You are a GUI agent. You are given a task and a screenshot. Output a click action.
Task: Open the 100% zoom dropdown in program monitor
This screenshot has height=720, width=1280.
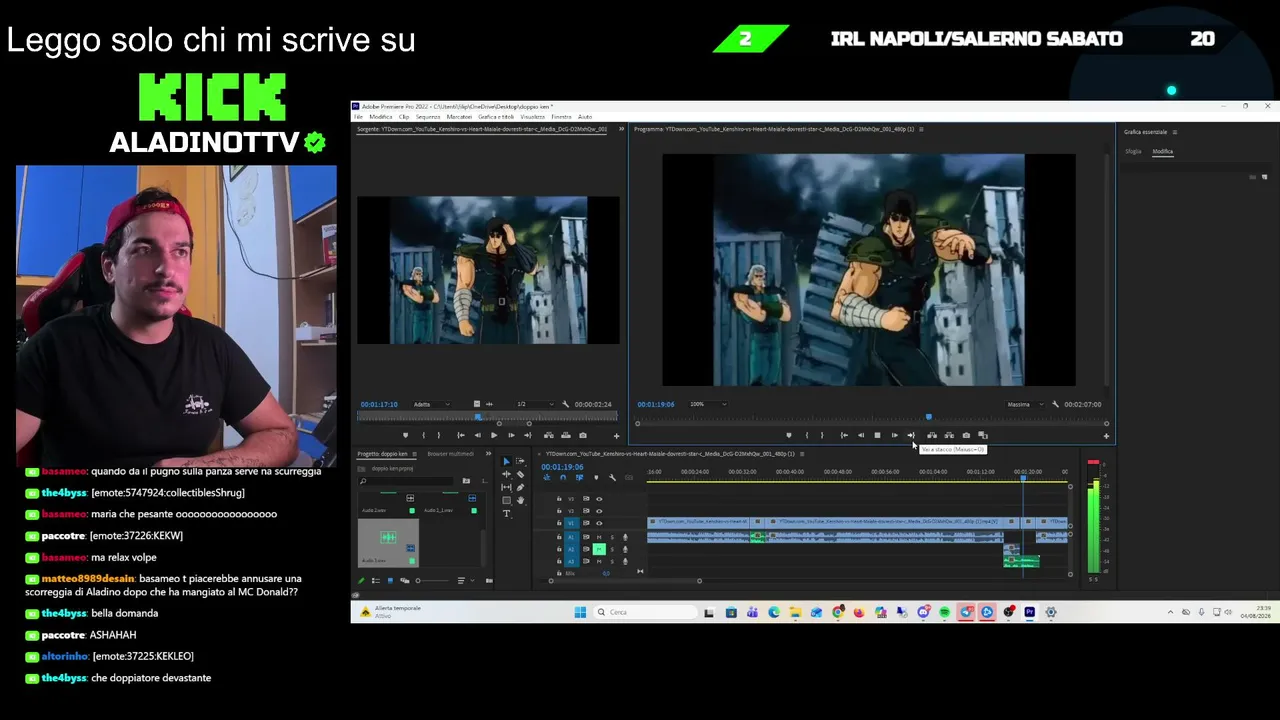(x=707, y=404)
